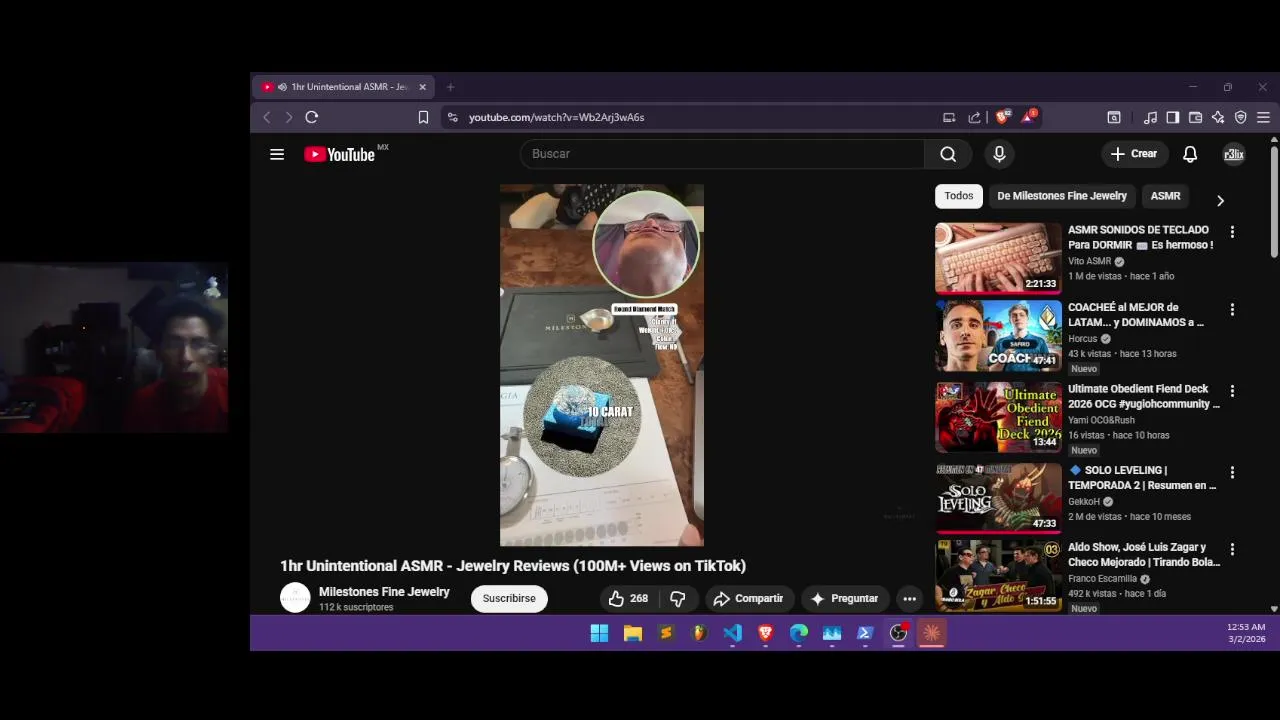This screenshot has width=1280, height=720.
Task: Open Brave Shields lion icon
Action: pos(1002,117)
